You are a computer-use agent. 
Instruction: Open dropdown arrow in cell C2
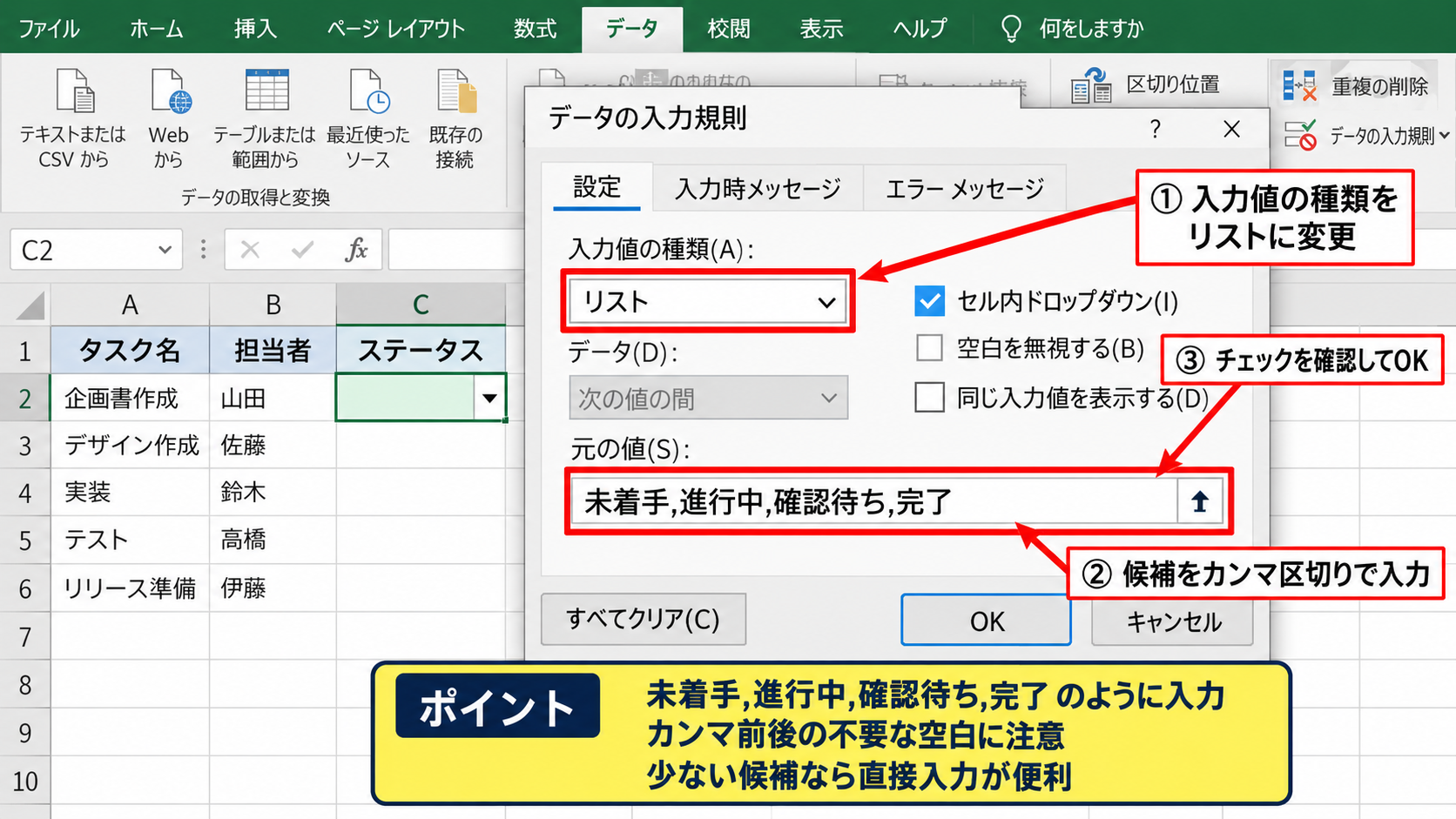coord(489,398)
